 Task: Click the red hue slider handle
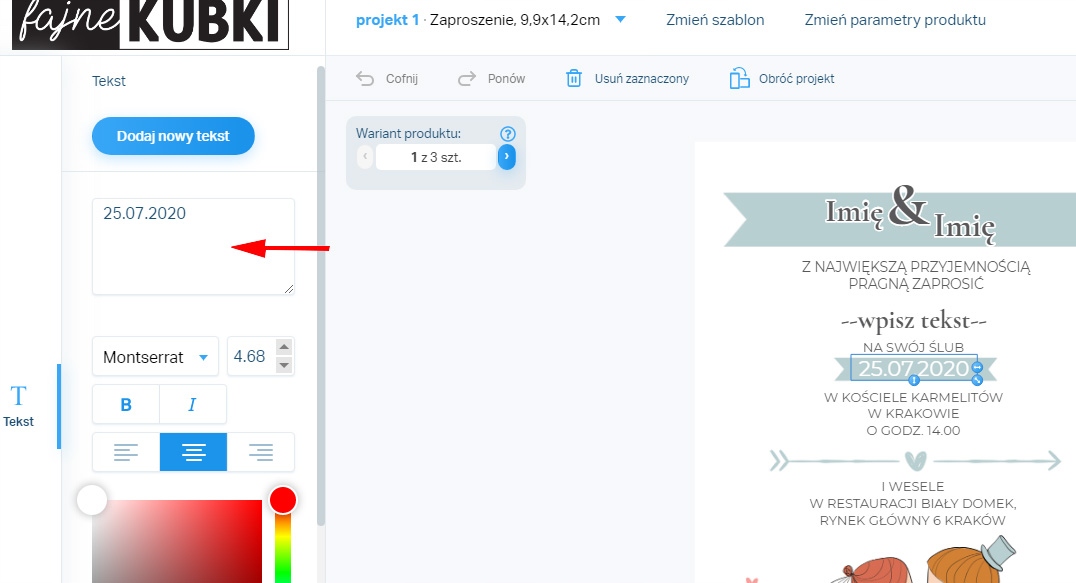(283, 500)
